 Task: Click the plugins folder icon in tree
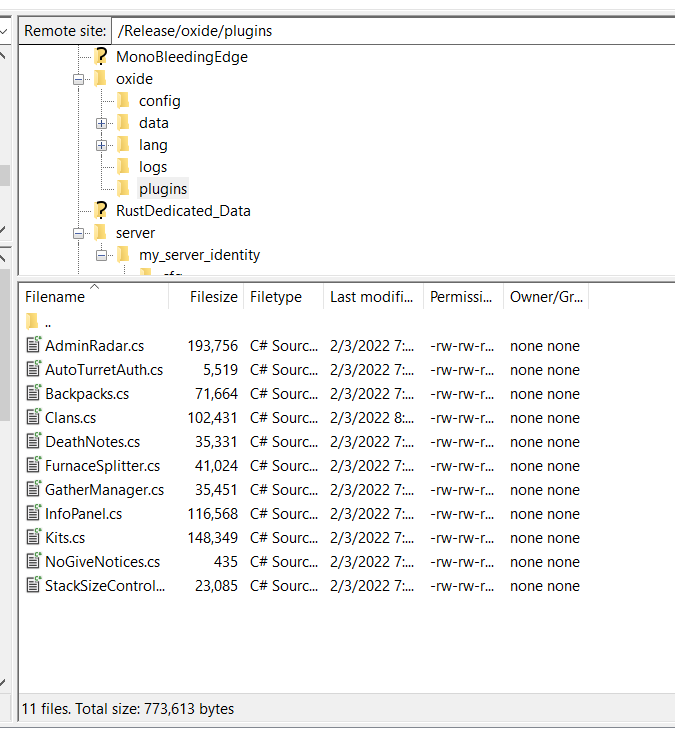pos(123,189)
